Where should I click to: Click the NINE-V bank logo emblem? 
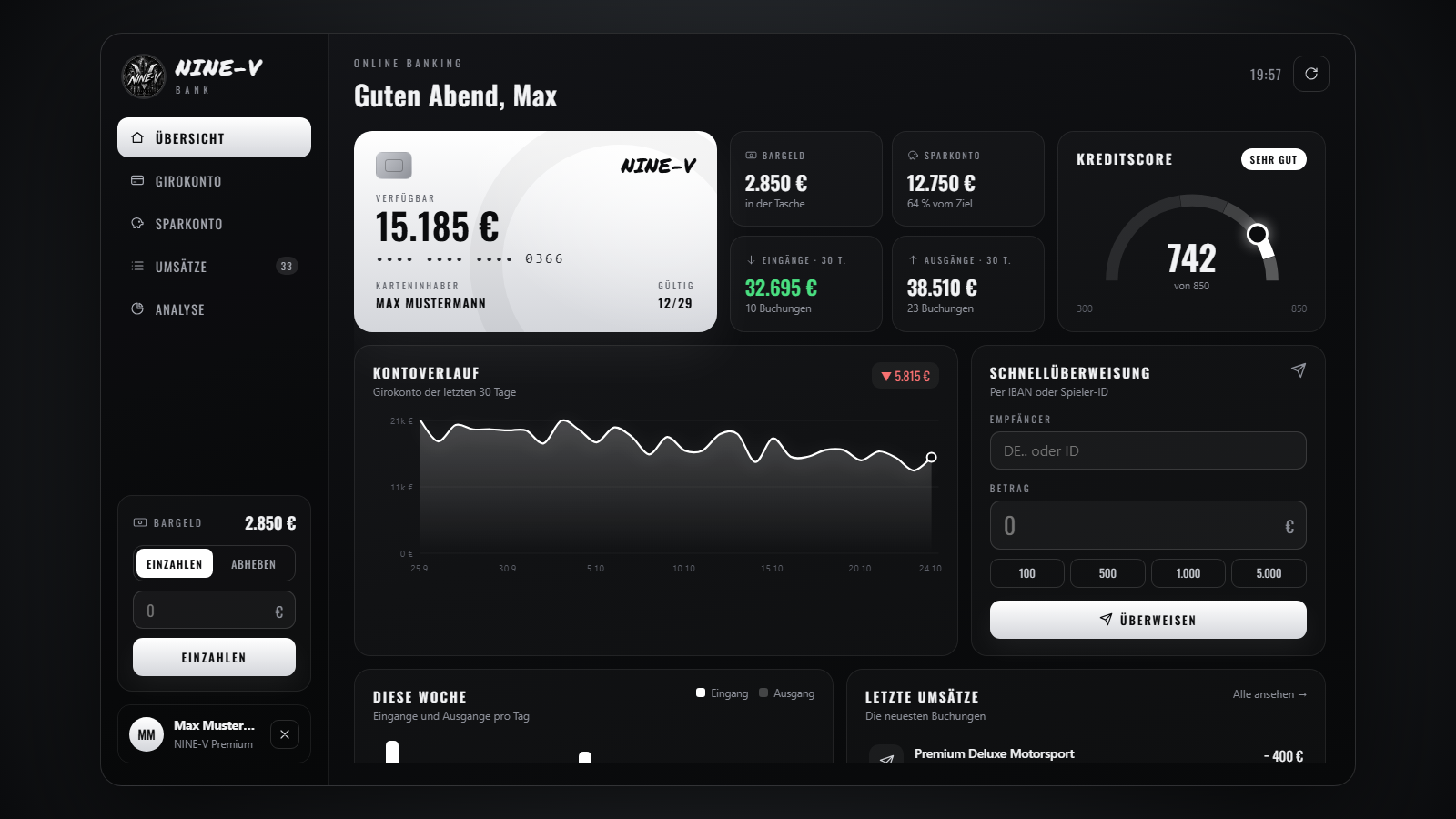(x=144, y=76)
